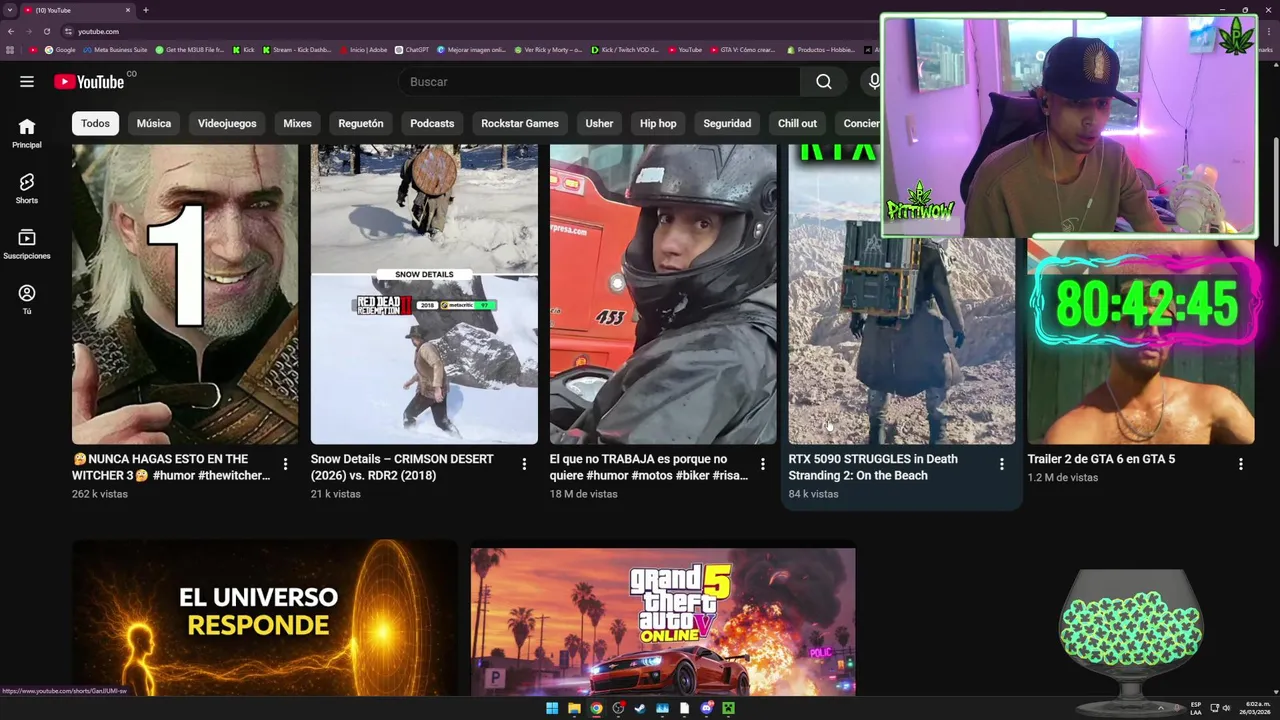
Task: Filter by Música chip
Action: point(154,123)
